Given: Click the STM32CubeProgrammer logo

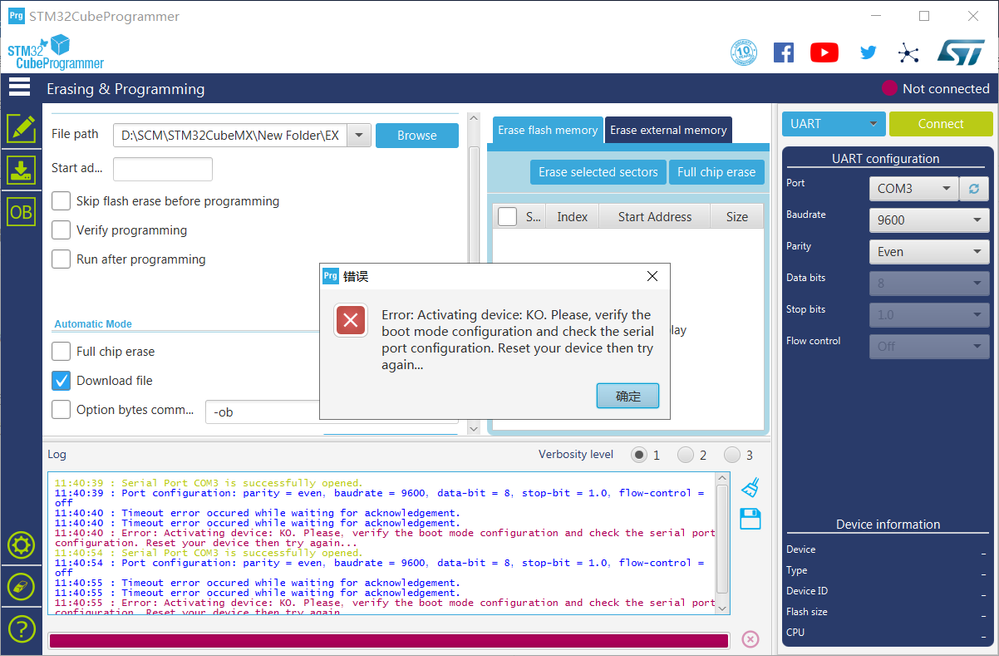Looking at the screenshot, I should [55, 52].
